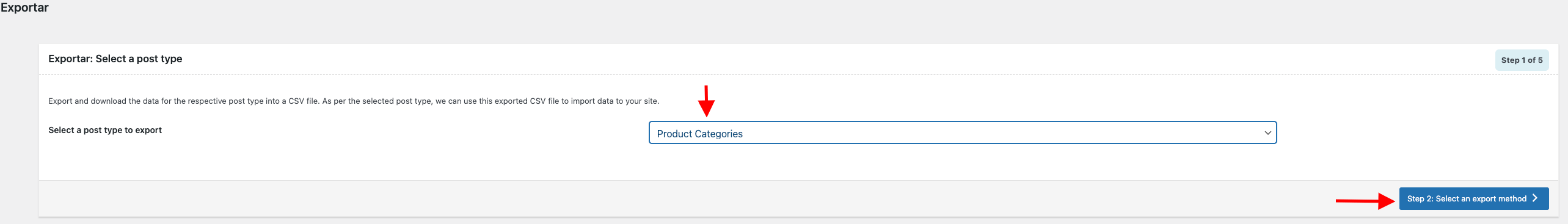Click the empty white area below the post type label
Image resolution: width=1568 pixels, height=224 pixels.
point(305,159)
